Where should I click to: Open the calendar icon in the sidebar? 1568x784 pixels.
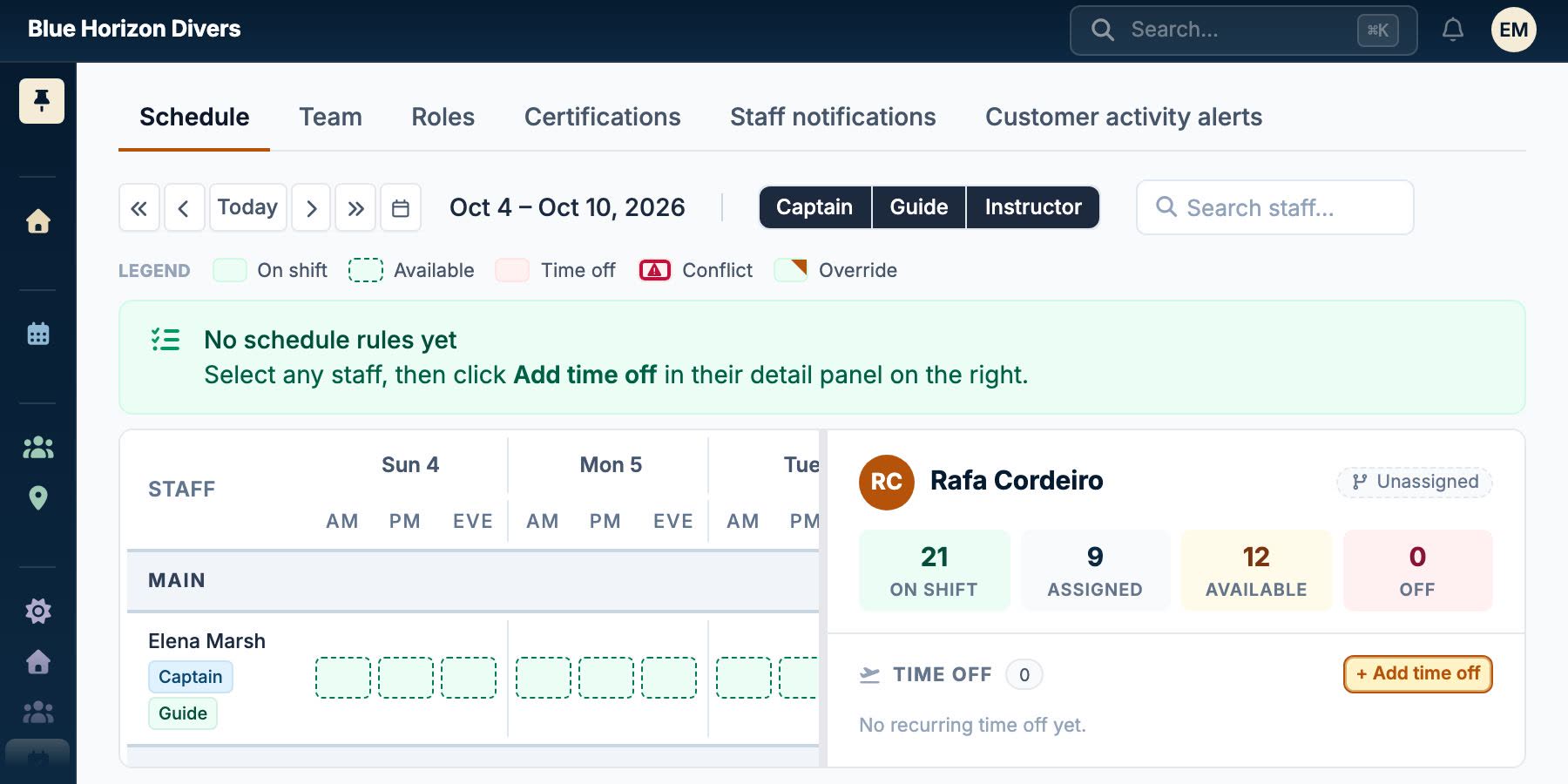point(38,334)
